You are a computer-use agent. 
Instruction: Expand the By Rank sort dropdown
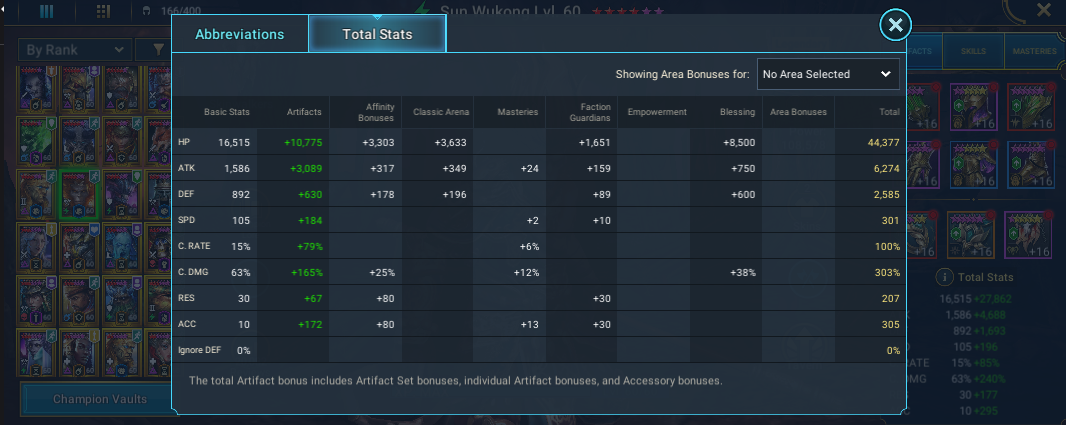(x=74, y=50)
